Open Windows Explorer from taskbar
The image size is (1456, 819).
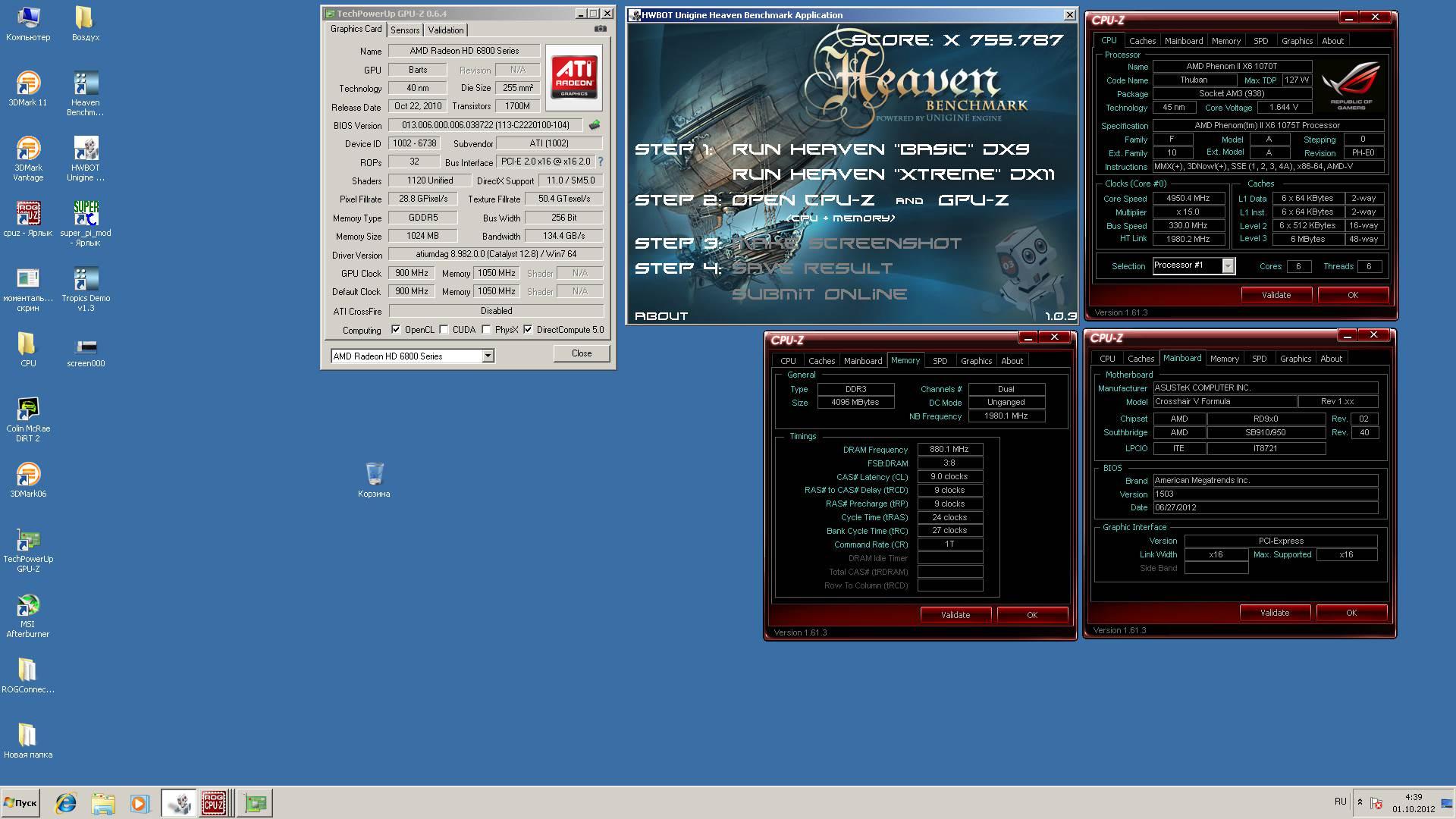[102, 802]
